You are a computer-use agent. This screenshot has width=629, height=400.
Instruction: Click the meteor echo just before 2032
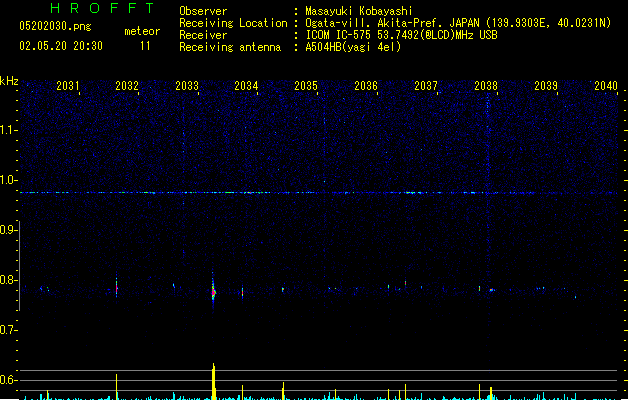[117, 287]
